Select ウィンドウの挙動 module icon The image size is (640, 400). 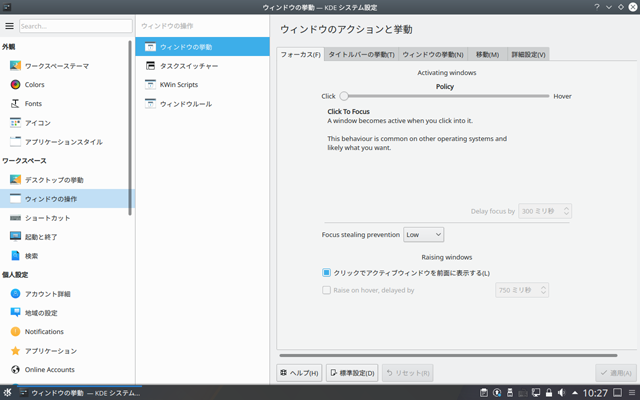click(150, 47)
